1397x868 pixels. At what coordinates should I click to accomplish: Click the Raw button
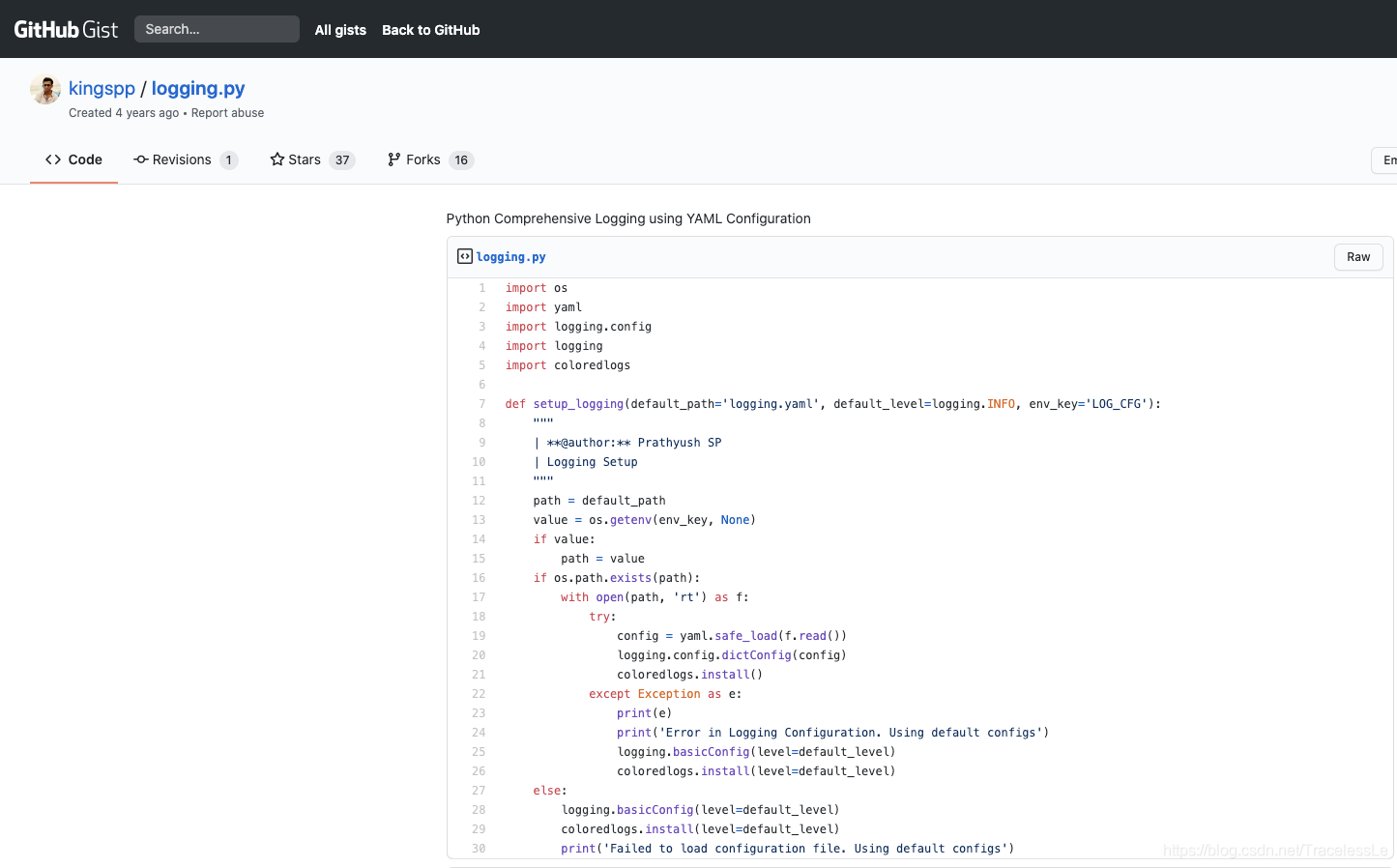pos(1358,257)
